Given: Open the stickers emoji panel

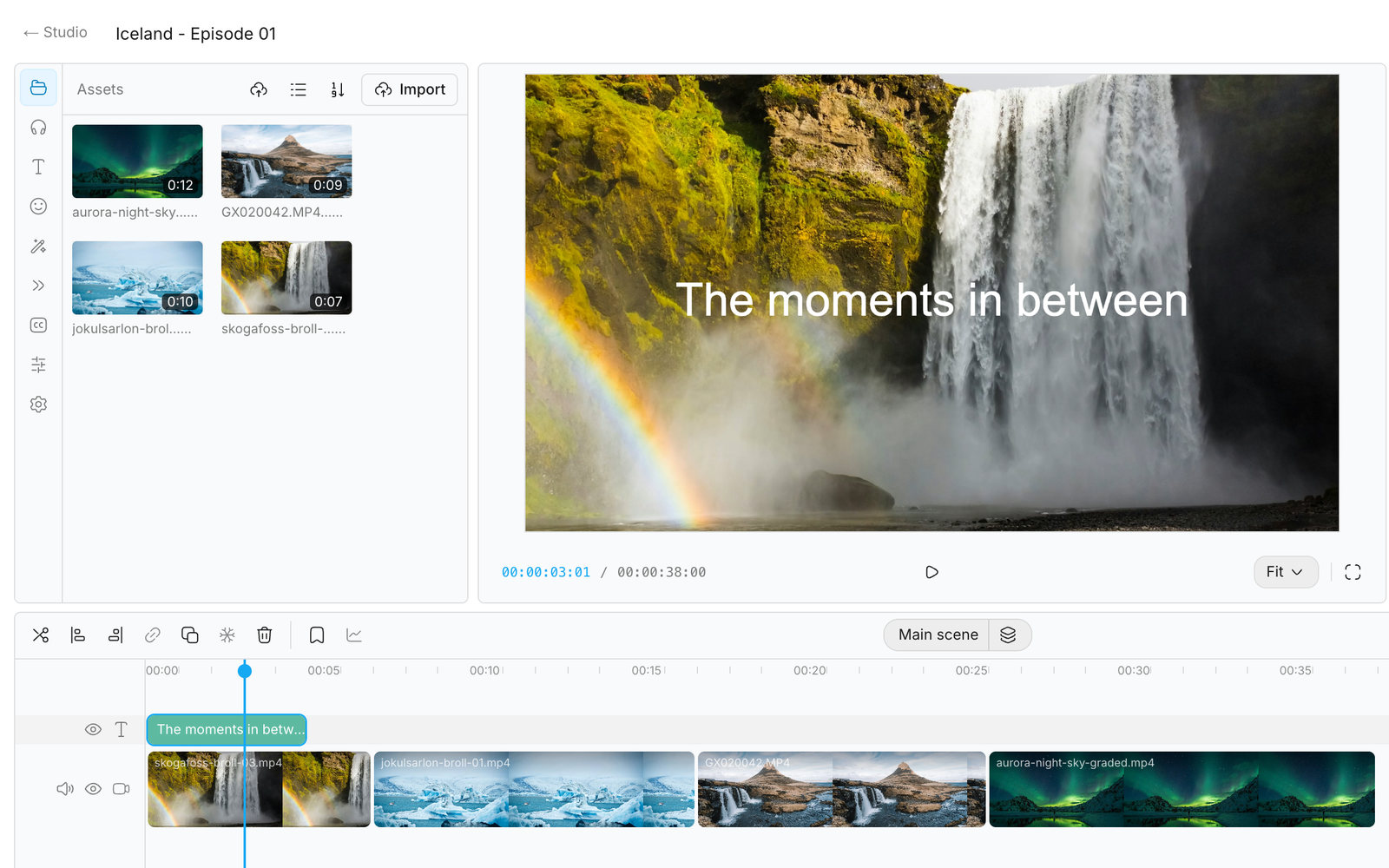Looking at the screenshot, I should click(38, 207).
